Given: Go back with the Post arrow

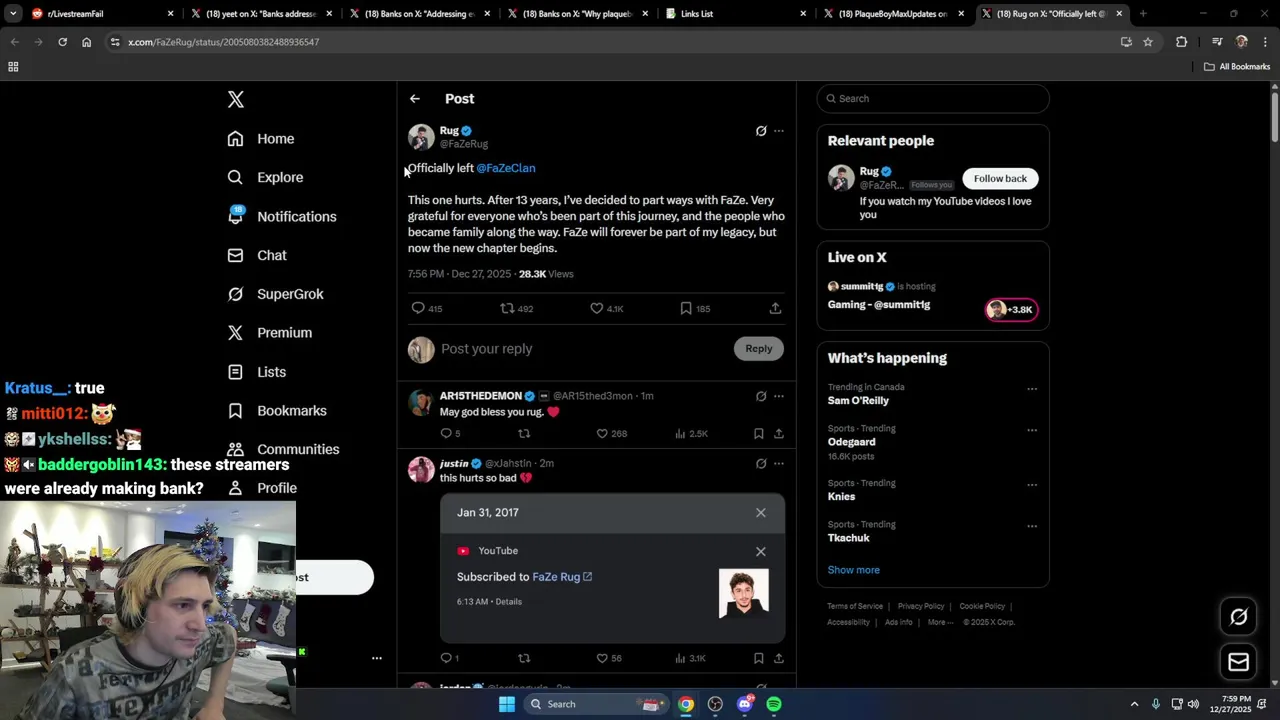Looking at the screenshot, I should (x=415, y=99).
